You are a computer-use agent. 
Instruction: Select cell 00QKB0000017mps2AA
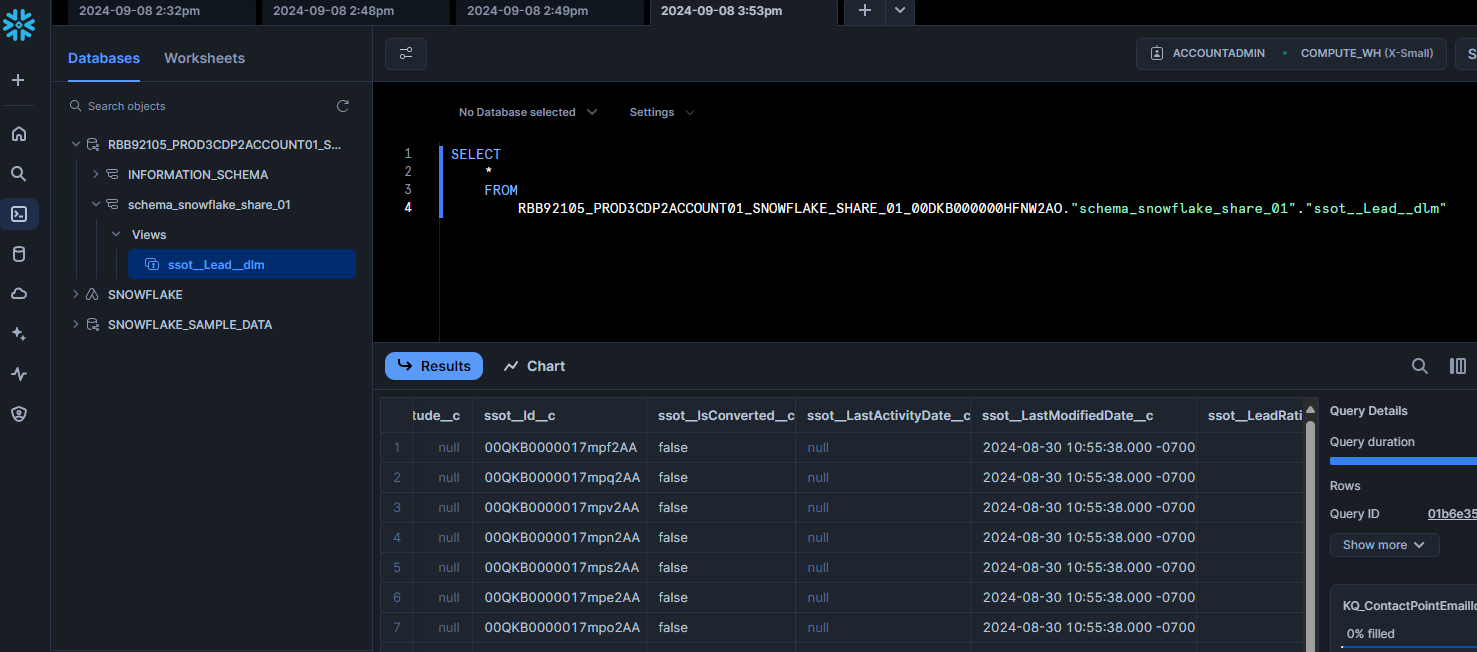point(560,567)
